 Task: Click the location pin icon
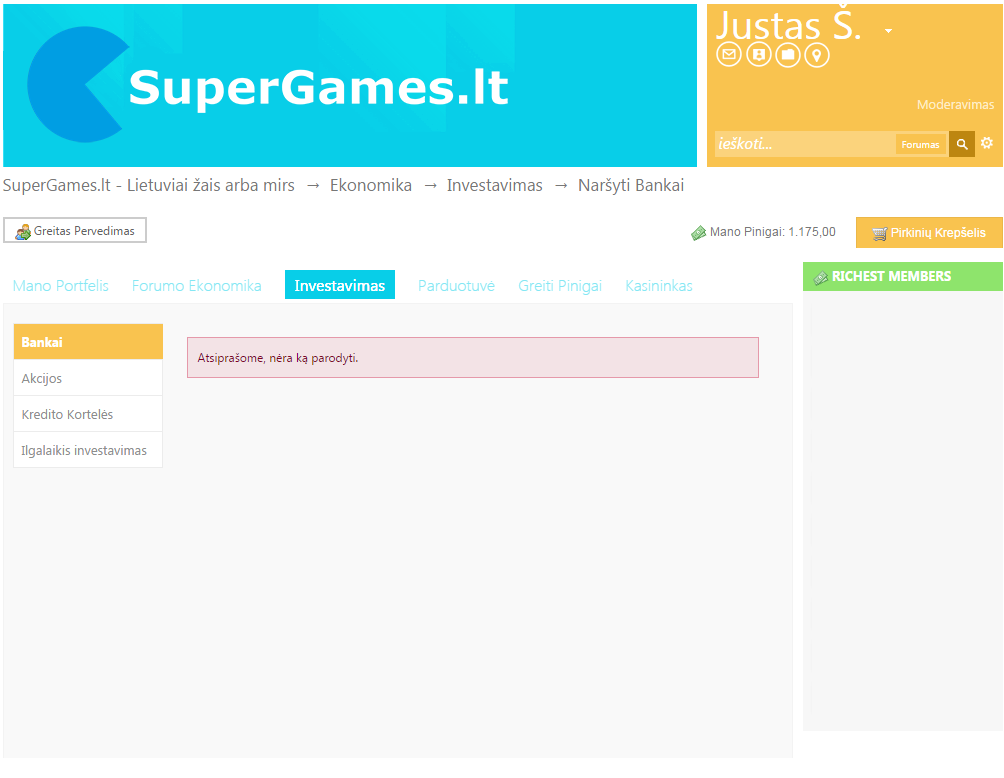click(816, 54)
